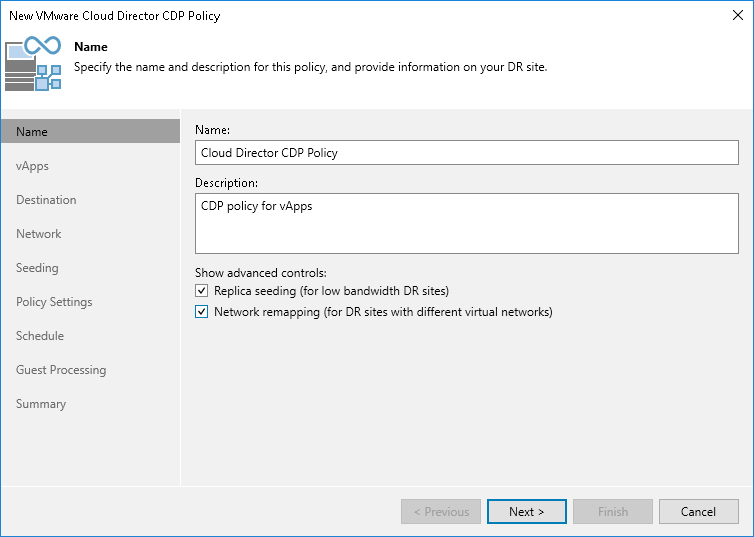The width and height of the screenshot is (754, 537).
Task: Click inside the Description text area
Action: (466, 224)
